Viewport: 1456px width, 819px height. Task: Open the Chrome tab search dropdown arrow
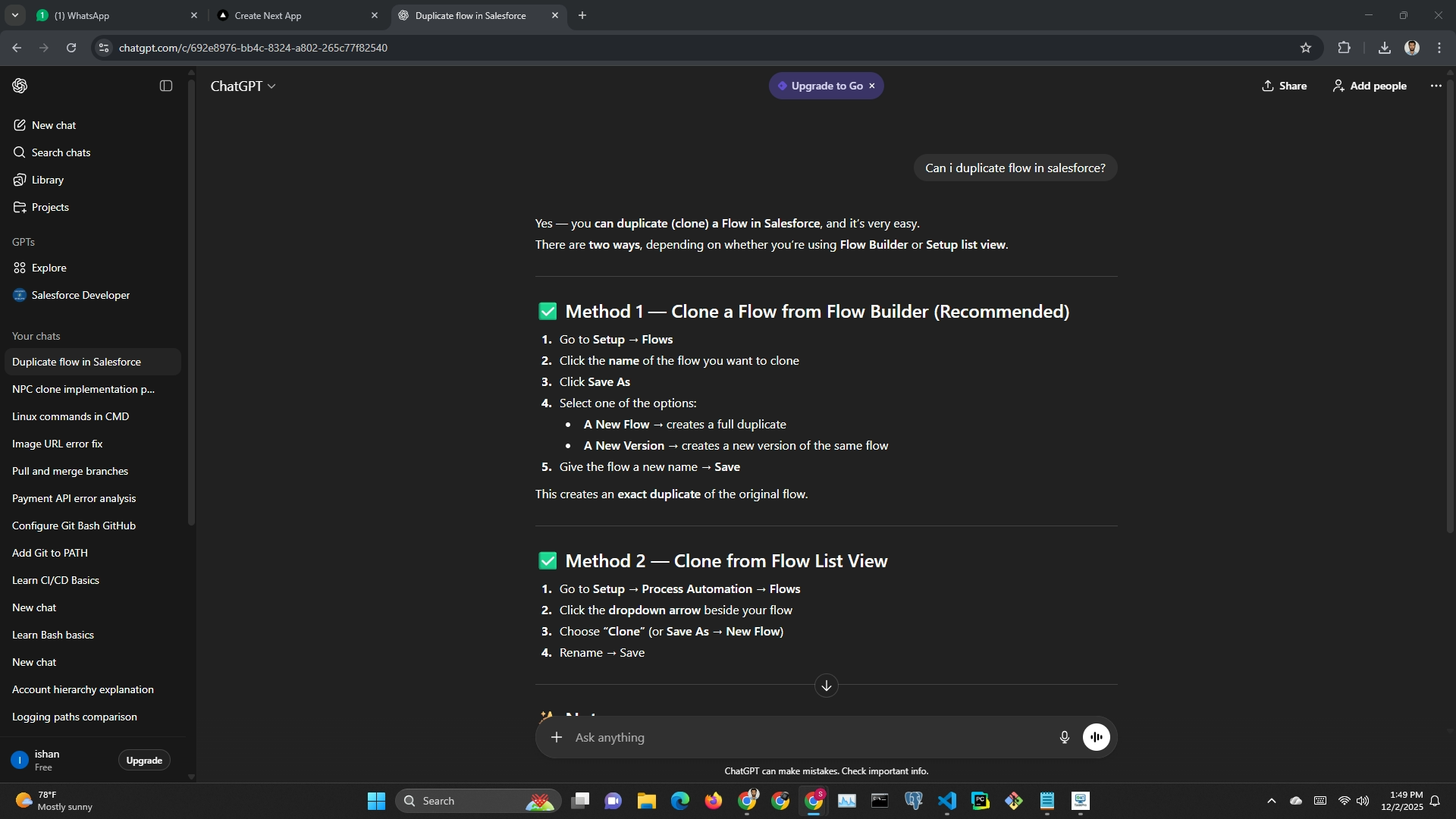[x=14, y=15]
